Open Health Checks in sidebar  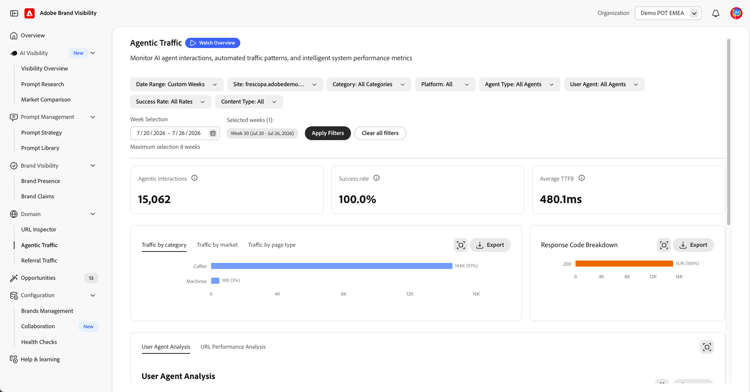(39, 342)
